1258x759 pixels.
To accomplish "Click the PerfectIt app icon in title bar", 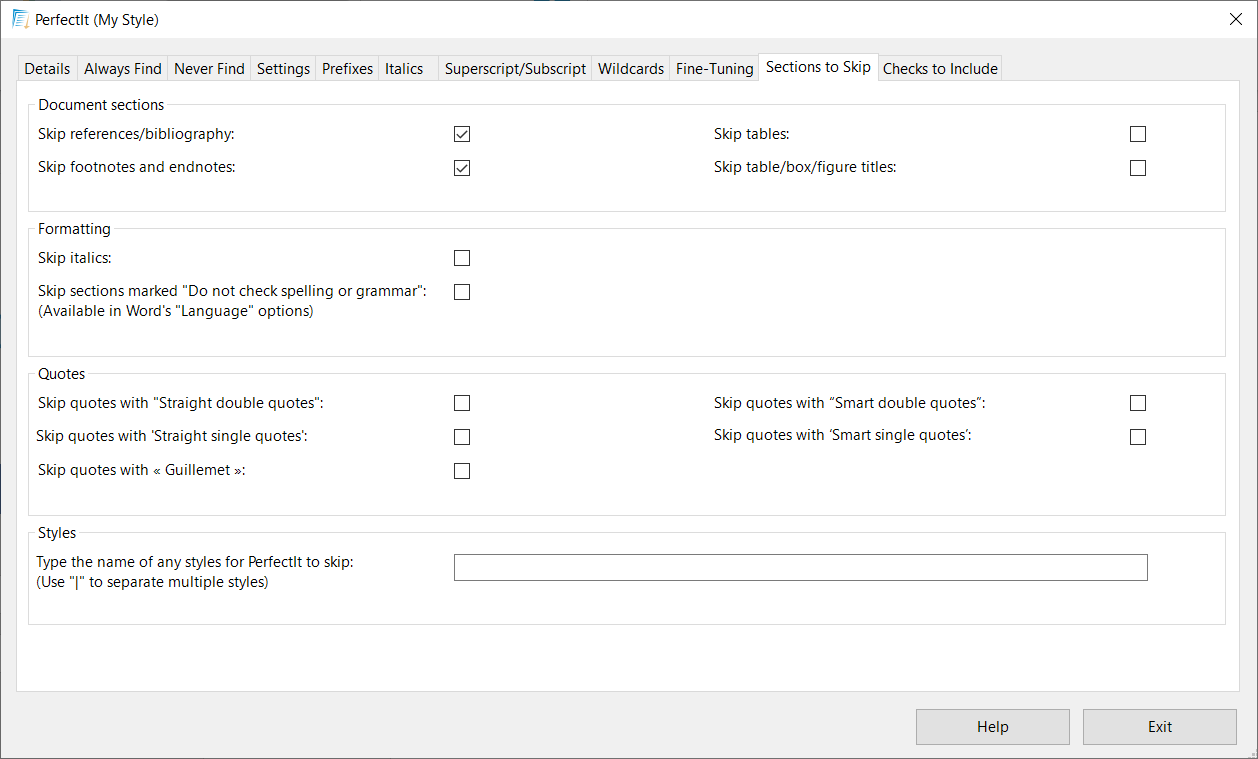I will pyautogui.click(x=19, y=19).
